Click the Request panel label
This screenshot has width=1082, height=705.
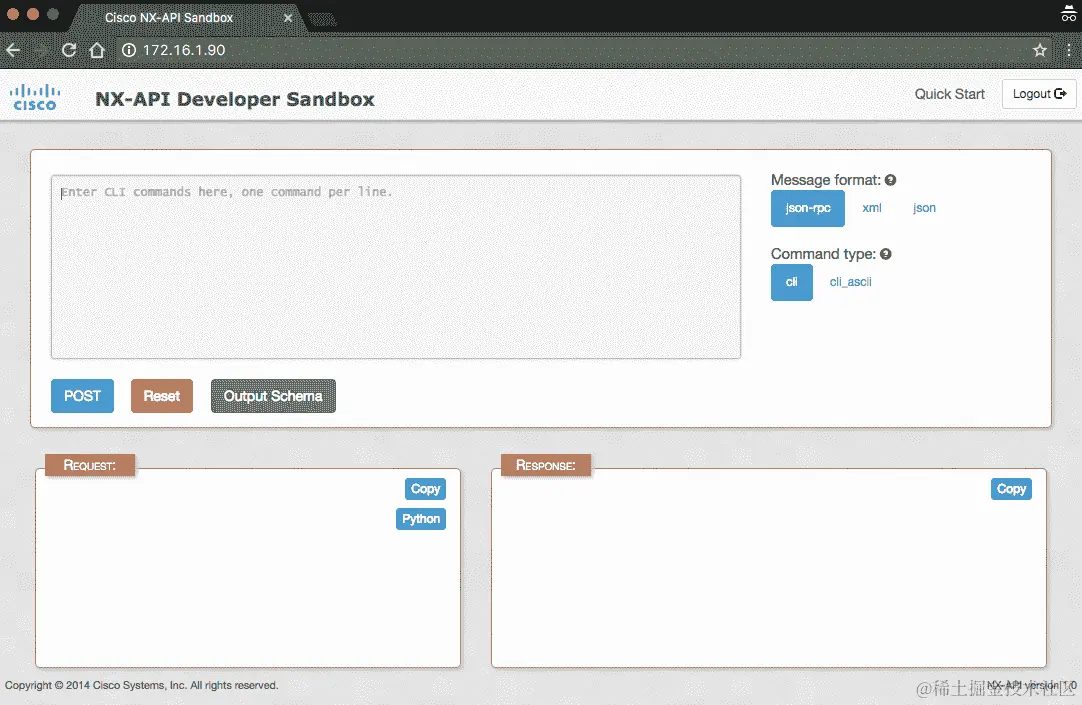click(x=90, y=466)
